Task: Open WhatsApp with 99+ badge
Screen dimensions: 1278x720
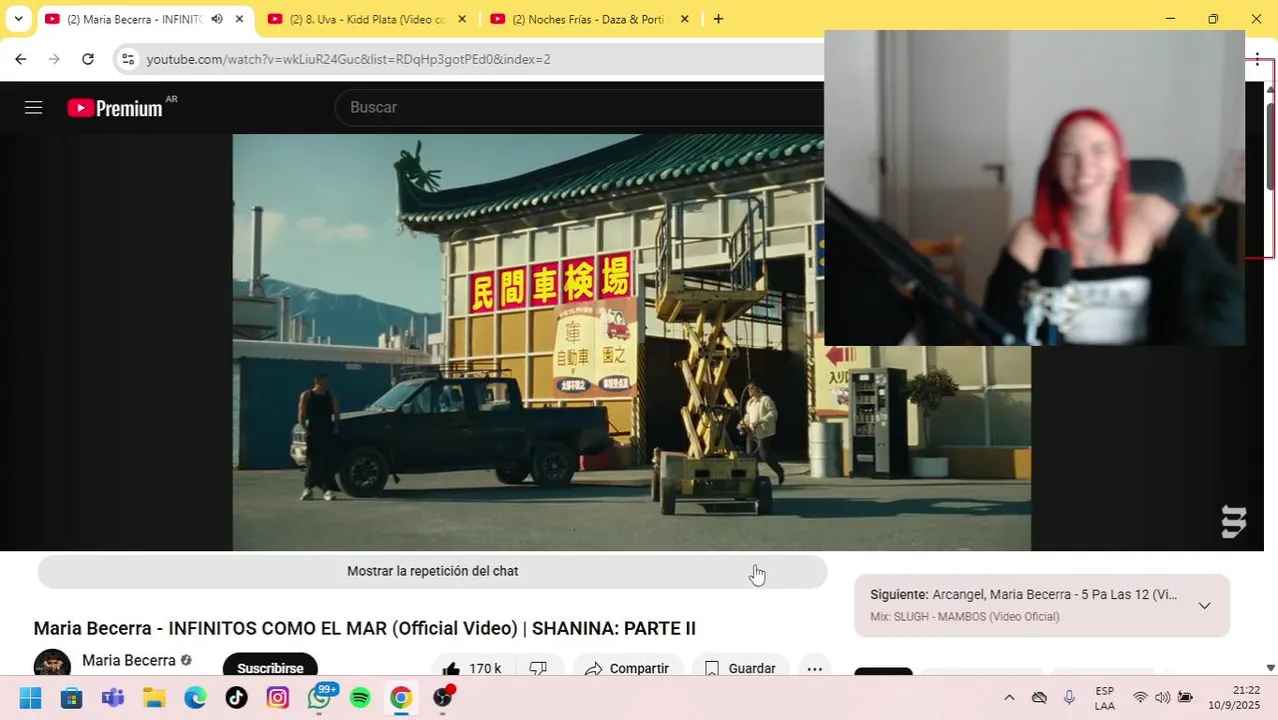Action: click(319, 698)
